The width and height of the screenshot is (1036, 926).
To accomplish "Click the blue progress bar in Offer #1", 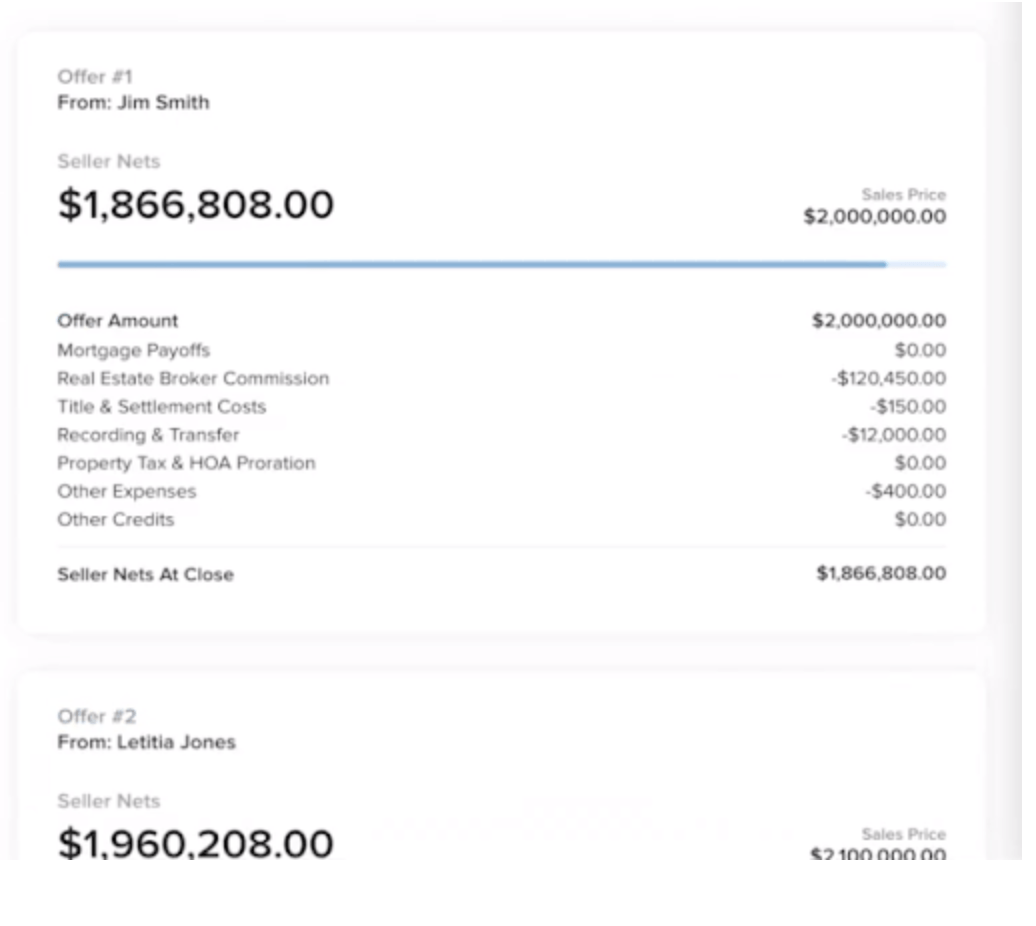I will click(x=501, y=264).
